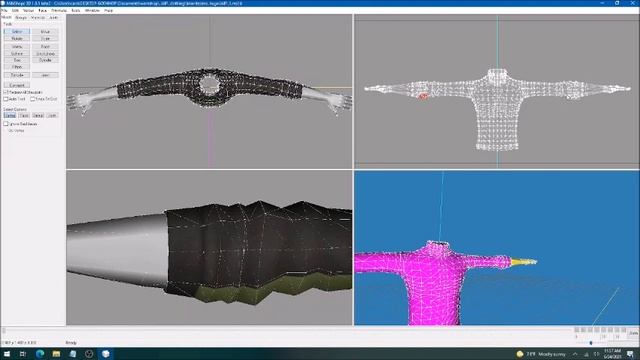
Task: Open Task View from the taskbar
Action: [23, 354]
